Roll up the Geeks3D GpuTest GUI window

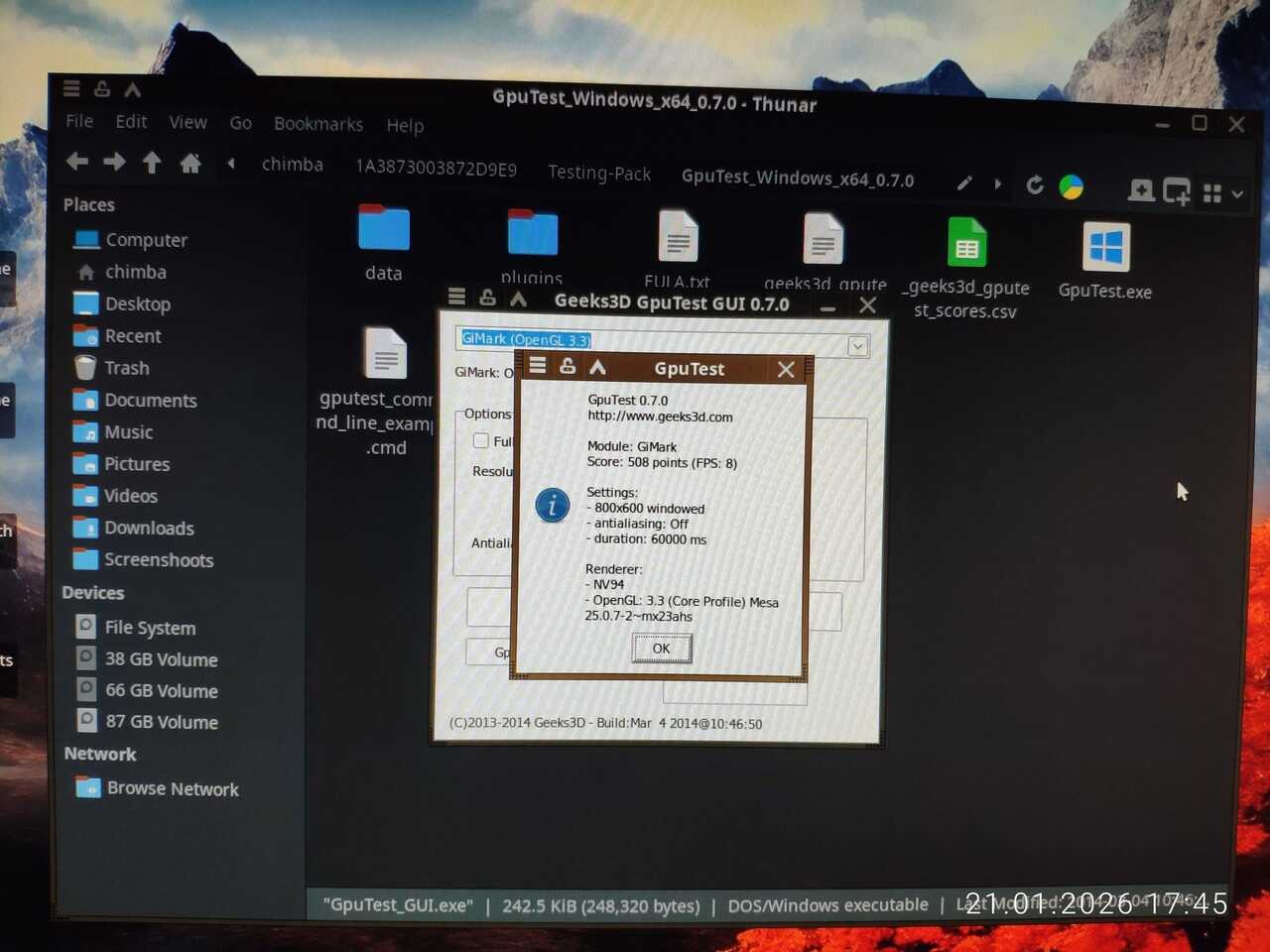pos(518,298)
